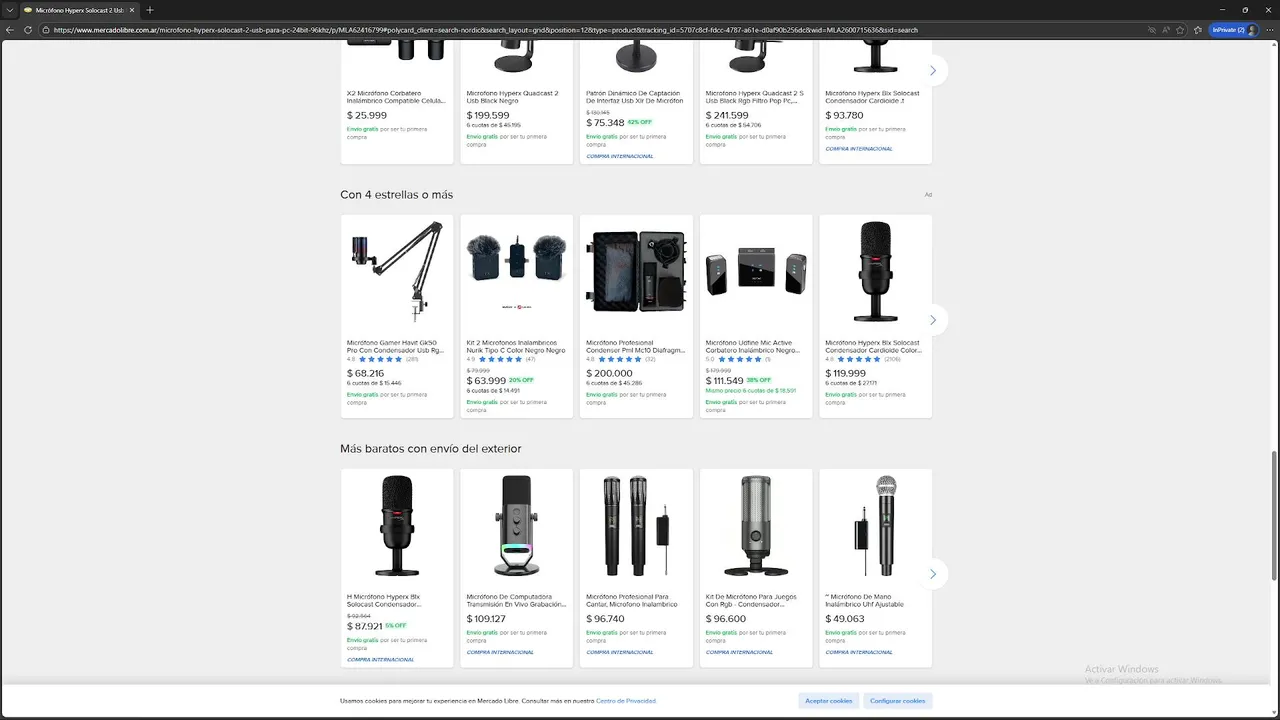Open Micrófono De Mano Inalámbrico Uhf title
Screen dimensions: 1280x720
pos(865,601)
